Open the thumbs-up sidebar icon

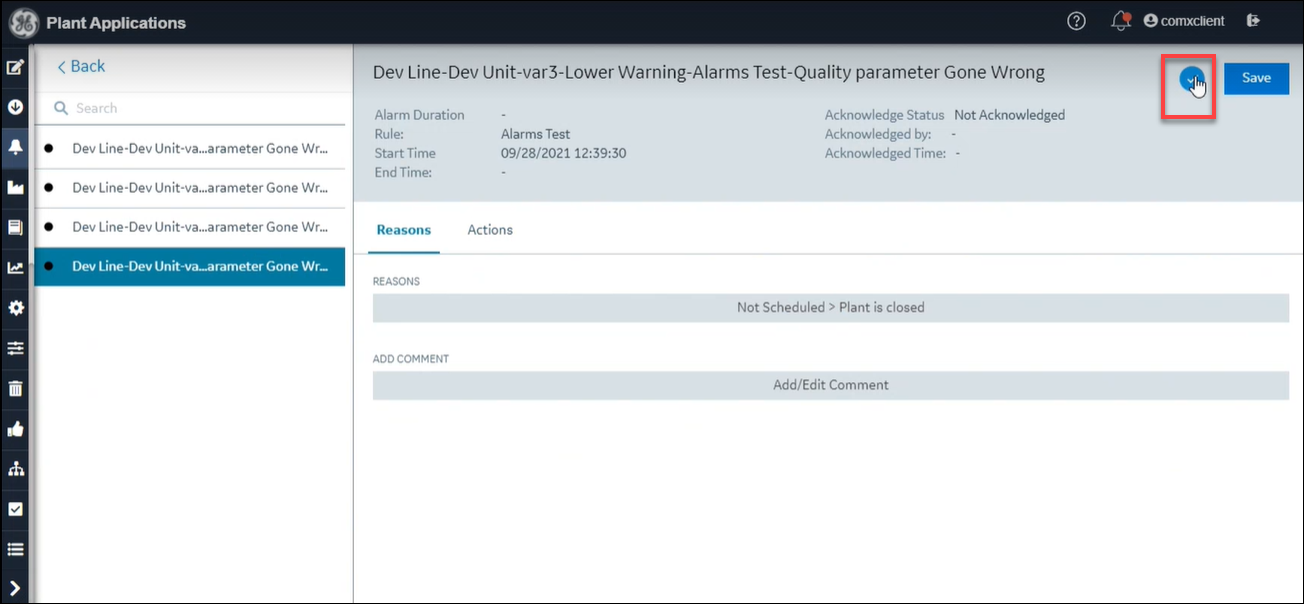(x=15, y=428)
